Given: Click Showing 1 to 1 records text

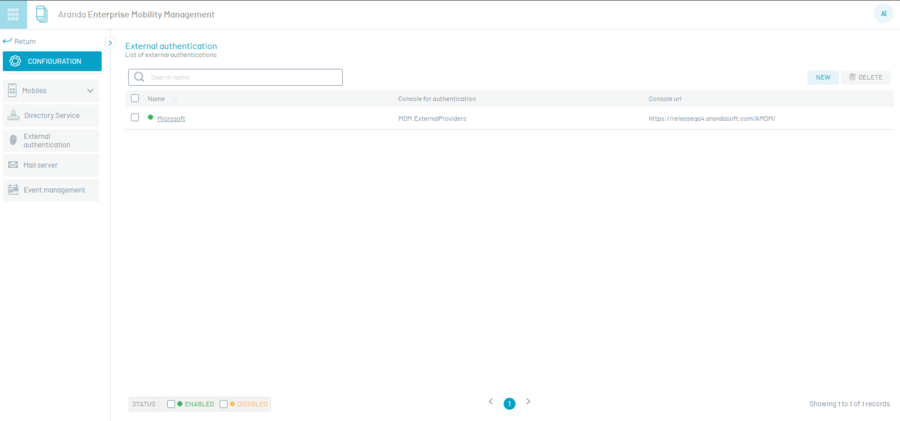Looking at the screenshot, I should click(x=849, y=404).
